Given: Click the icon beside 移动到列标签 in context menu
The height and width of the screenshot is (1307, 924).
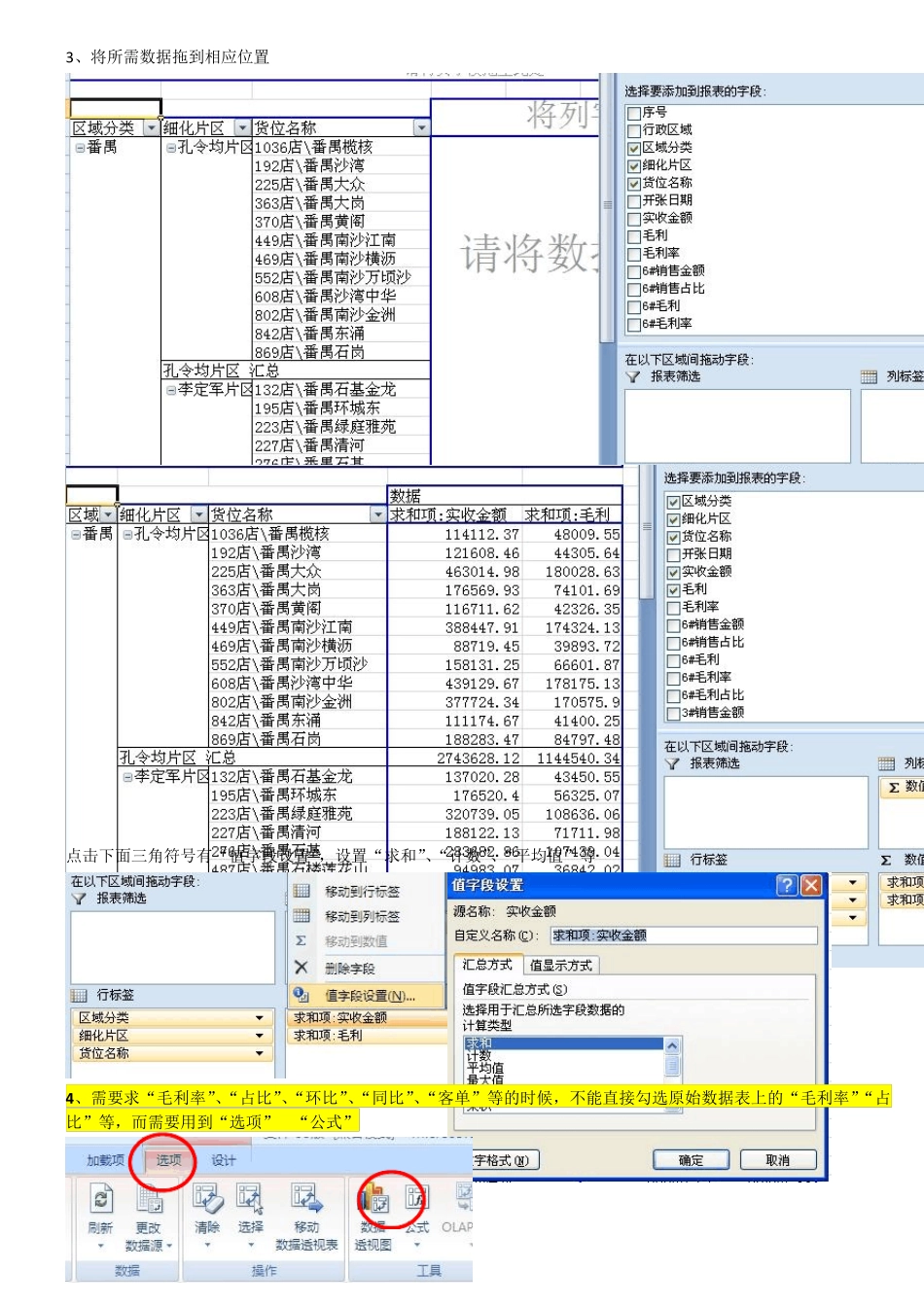Looking at the screenshot, I should [x=302, y=916].
